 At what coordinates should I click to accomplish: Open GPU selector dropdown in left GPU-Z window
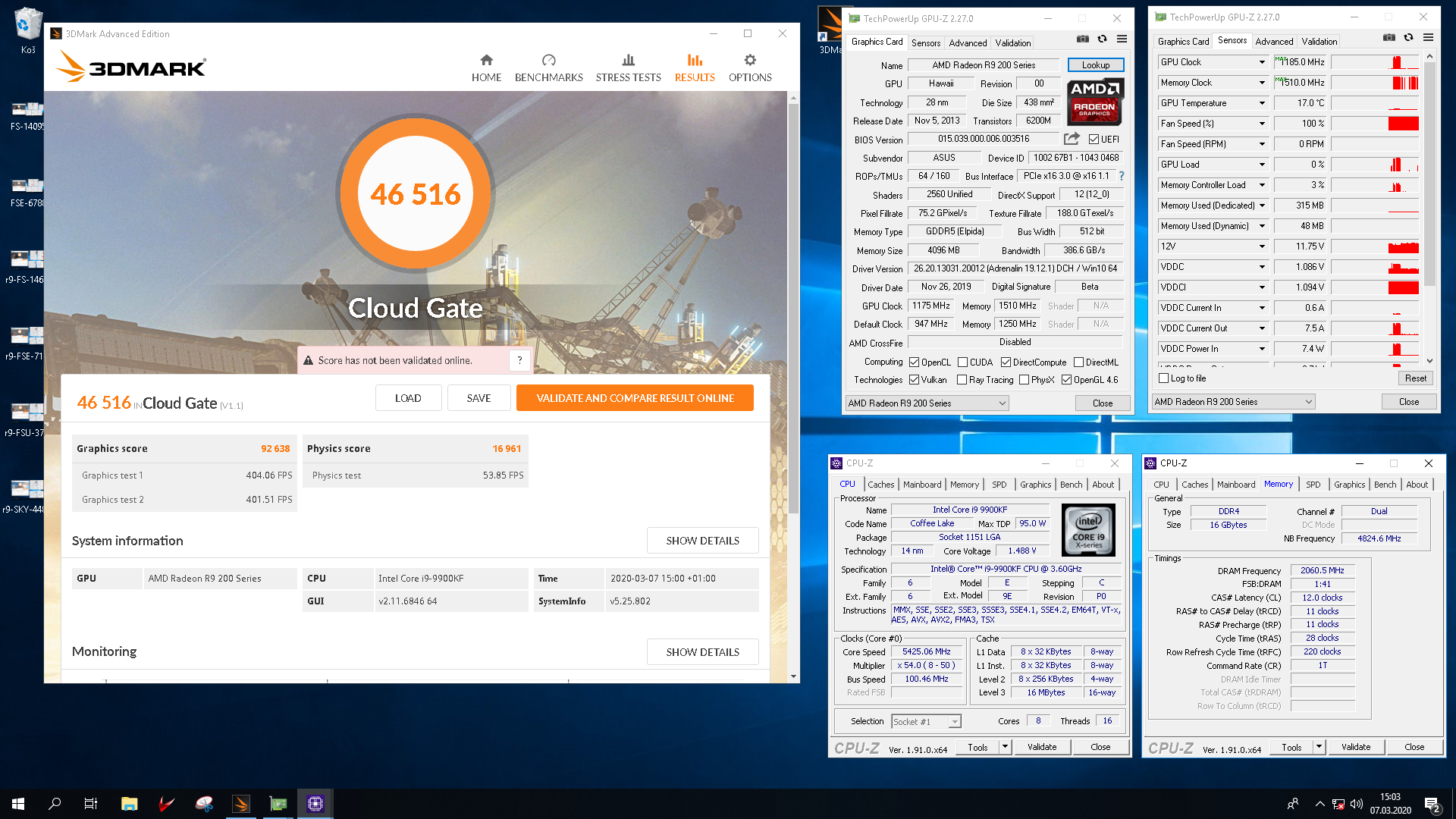927,403
